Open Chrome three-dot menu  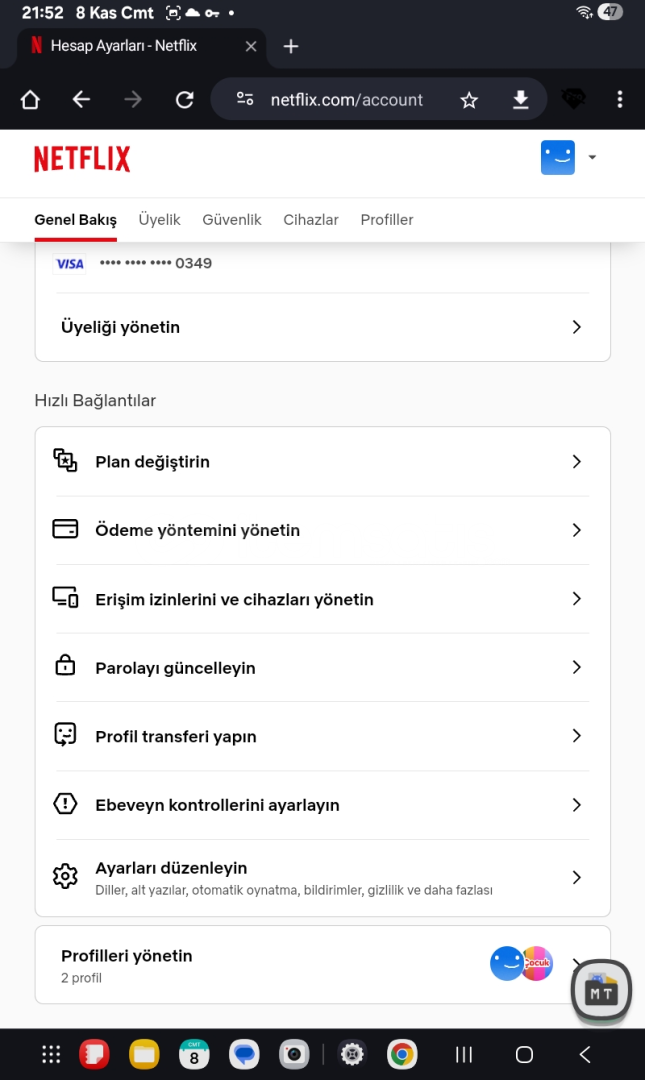pyautogui.click(x=620, y=99)
